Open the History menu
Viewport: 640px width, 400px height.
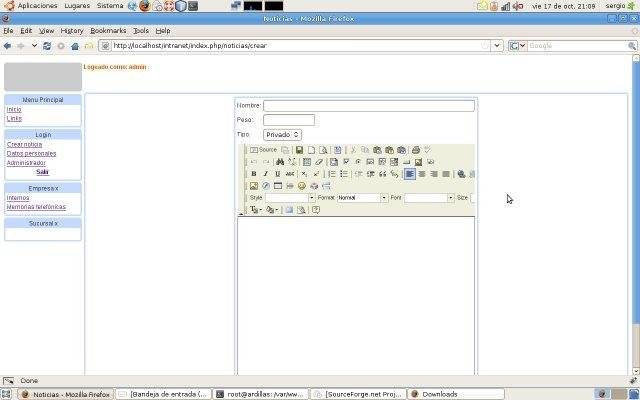72,31
